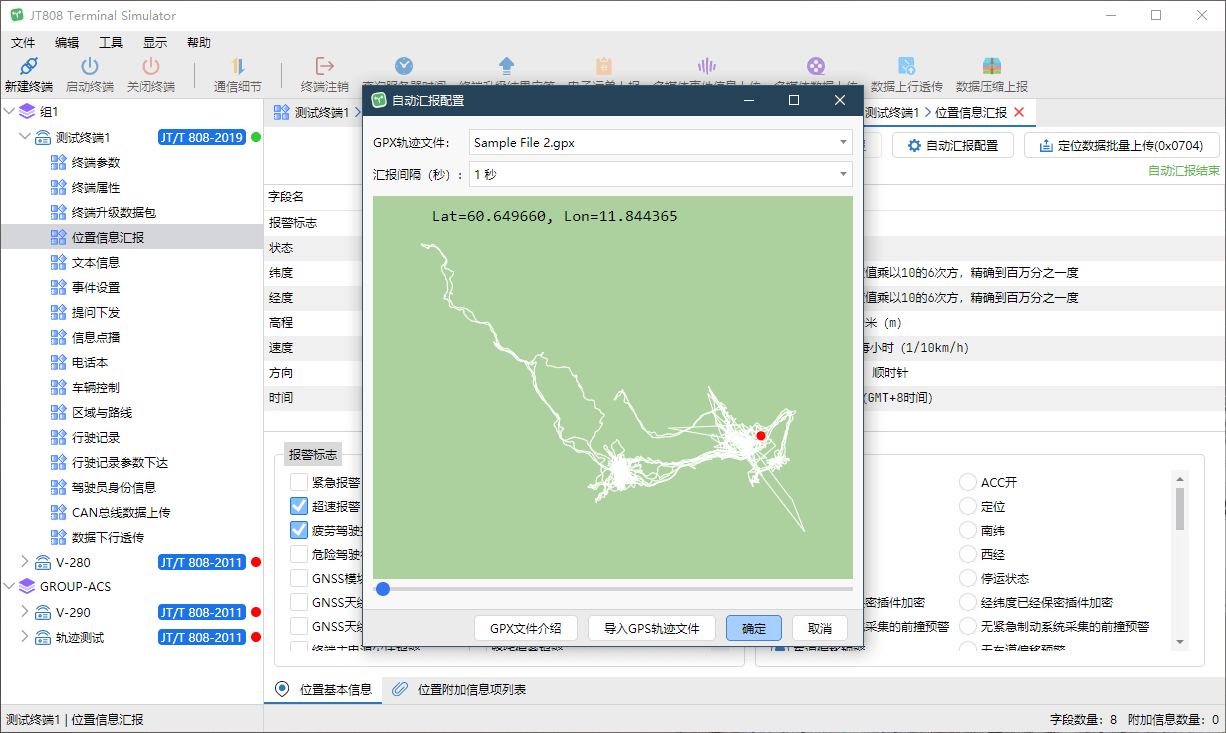The height and width of the screenshot is (733, 1226).
Task: Click the 关闭终端 toolbar icon
Action: (150, 67)
